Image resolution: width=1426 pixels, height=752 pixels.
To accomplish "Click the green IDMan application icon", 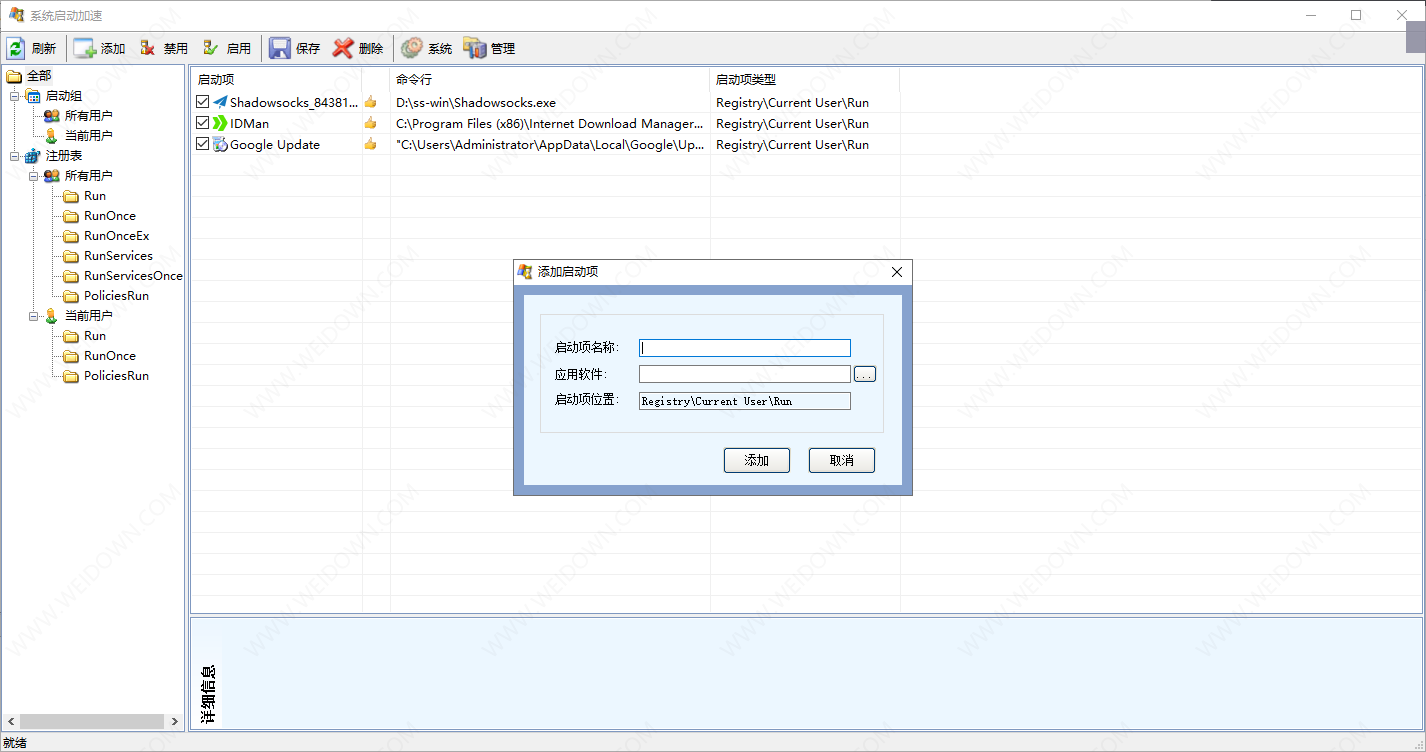I will click(220, 123).
